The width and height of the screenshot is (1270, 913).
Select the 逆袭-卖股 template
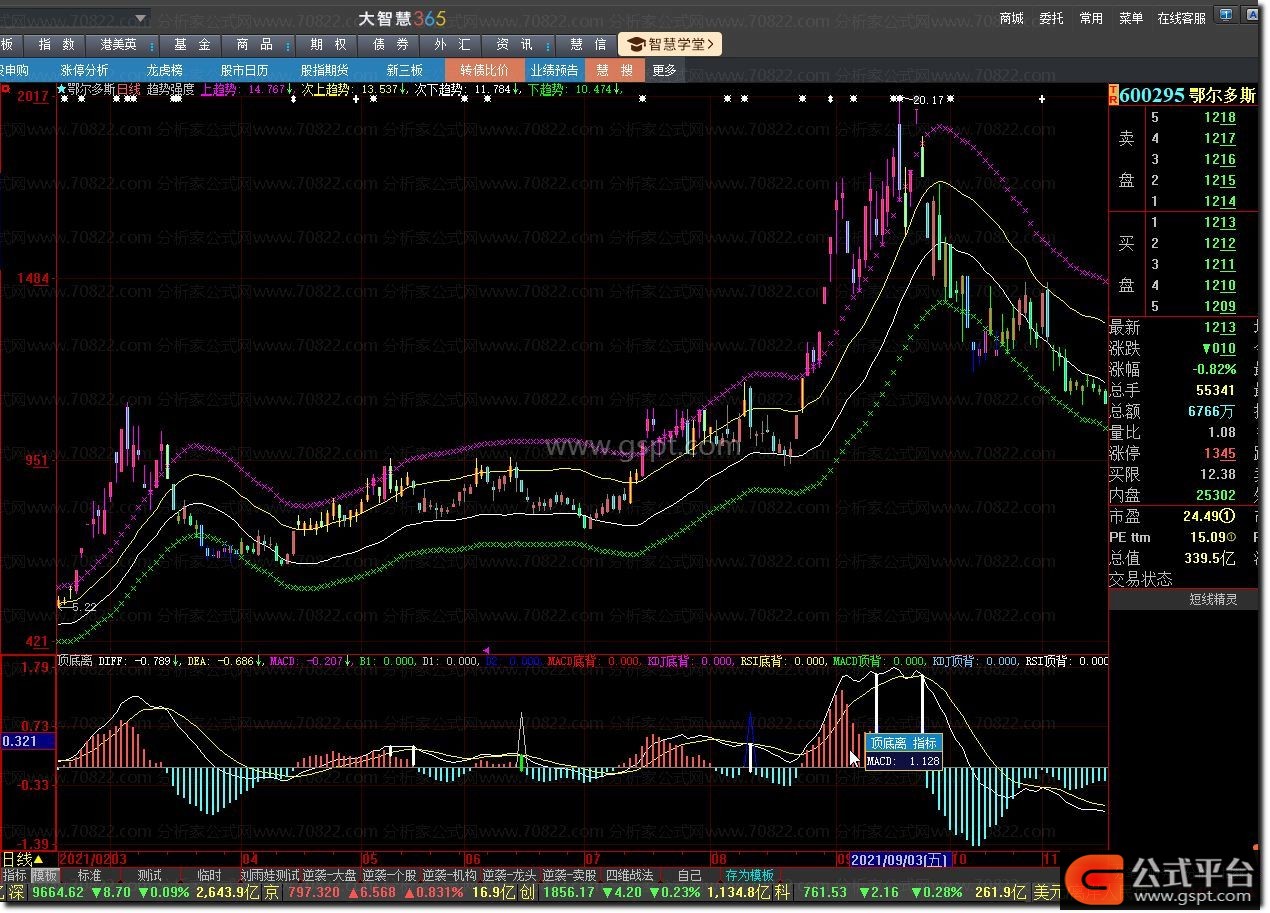[x=569, y=875]
